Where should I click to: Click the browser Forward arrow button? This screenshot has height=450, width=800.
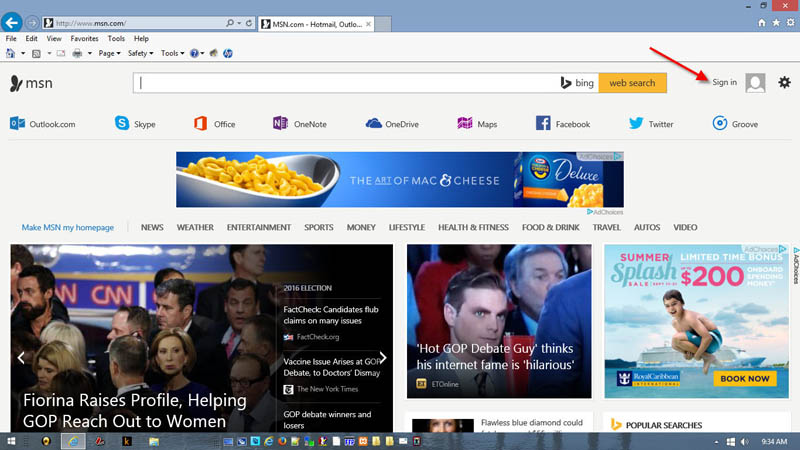pos(32,23)
